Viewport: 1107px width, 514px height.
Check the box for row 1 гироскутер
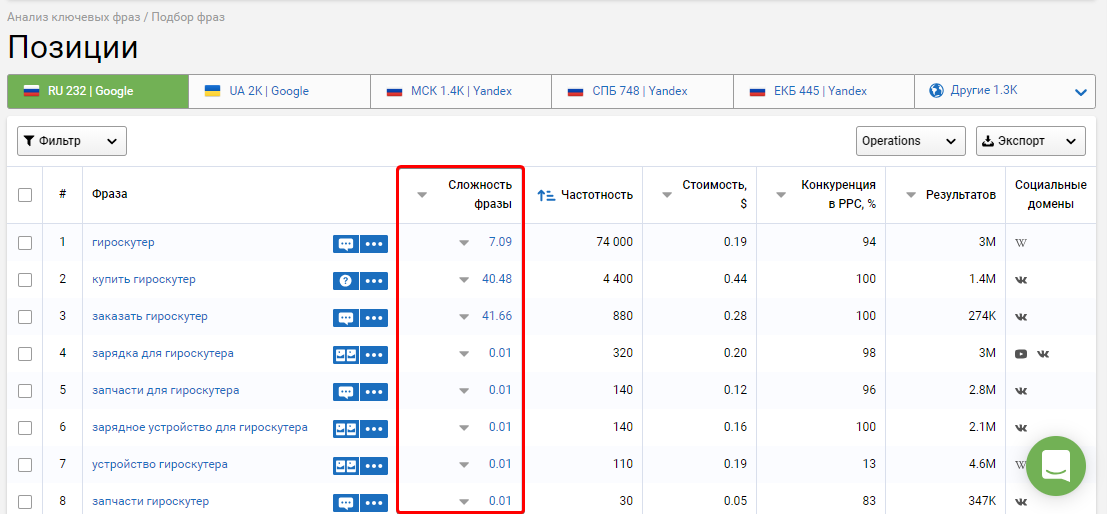tap(25, 243)
